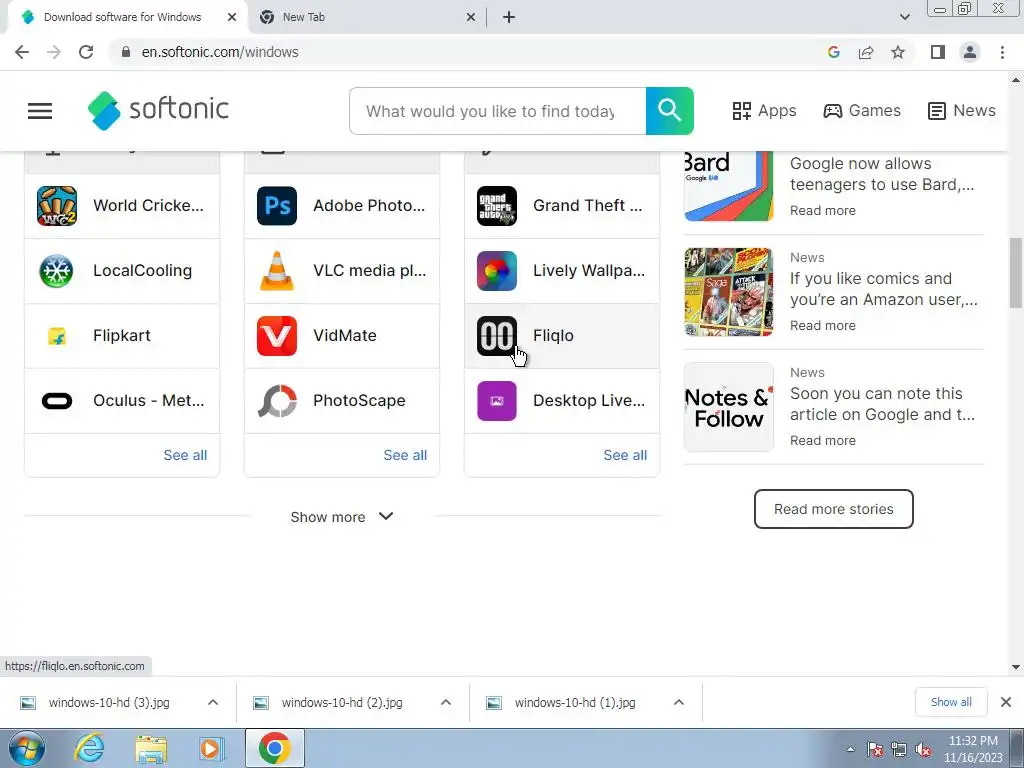The height and width of the screenshot is (768, 1024).
Task: Open Chrome tab search dropdown
Action: [x=904, y=17]
